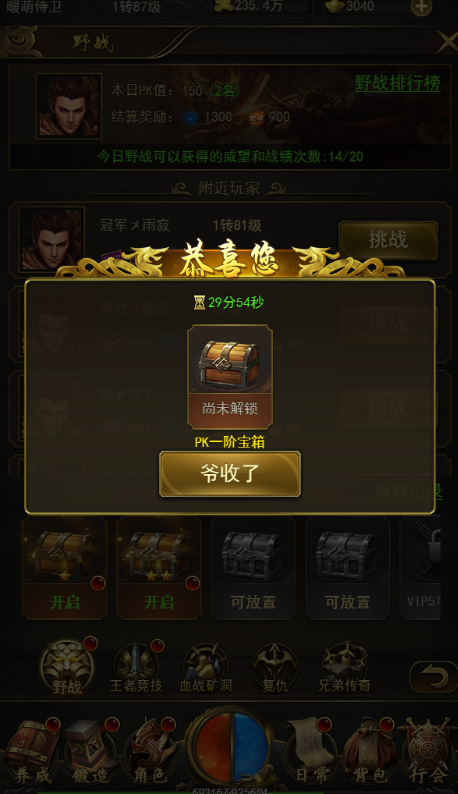Open the 兄弟传奇 icon
458x794 pixels.
(x=345, y=667)
